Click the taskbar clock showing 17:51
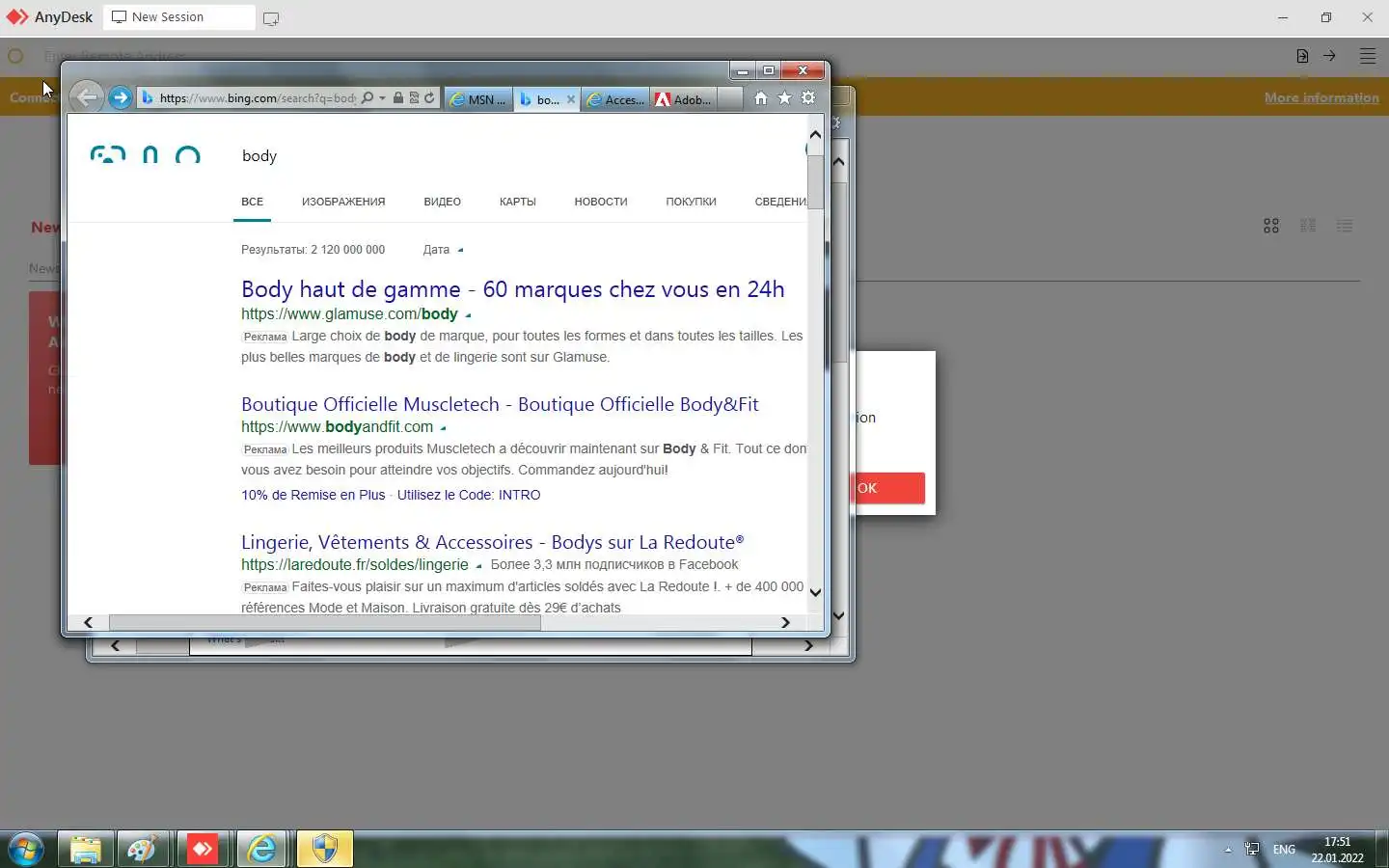 point(1337,850)
